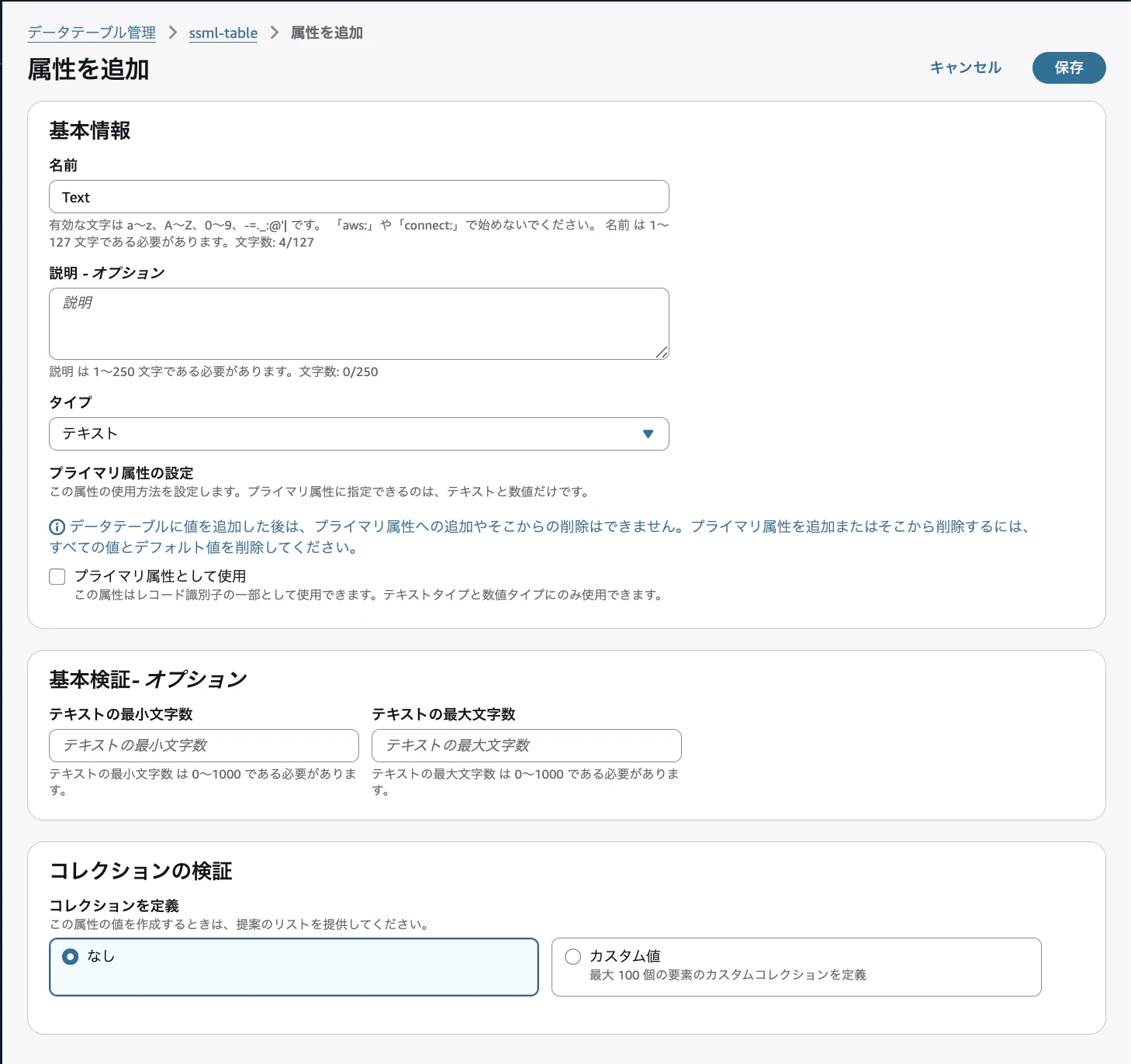This screenshot has height=1064, width=1131.
Task: Grab the resize handle of the 説明 textarea
Action: 662,352
